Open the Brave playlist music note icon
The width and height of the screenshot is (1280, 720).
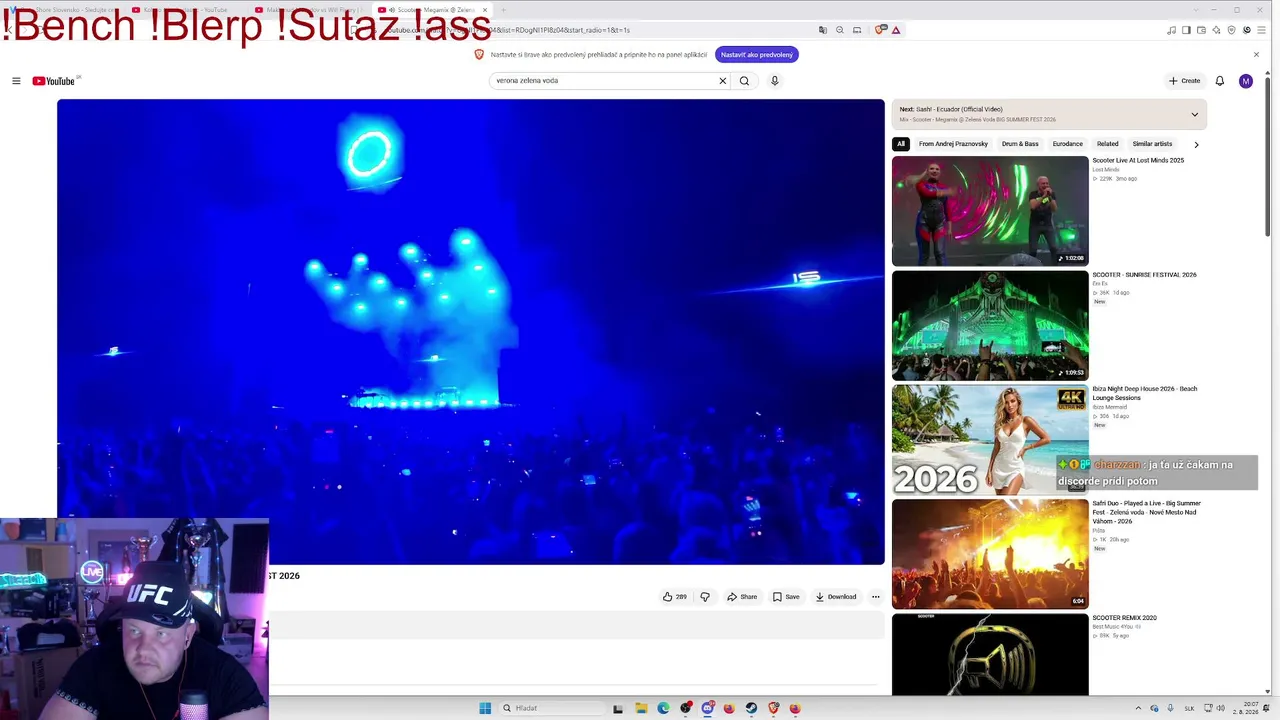pos(1171,30)
